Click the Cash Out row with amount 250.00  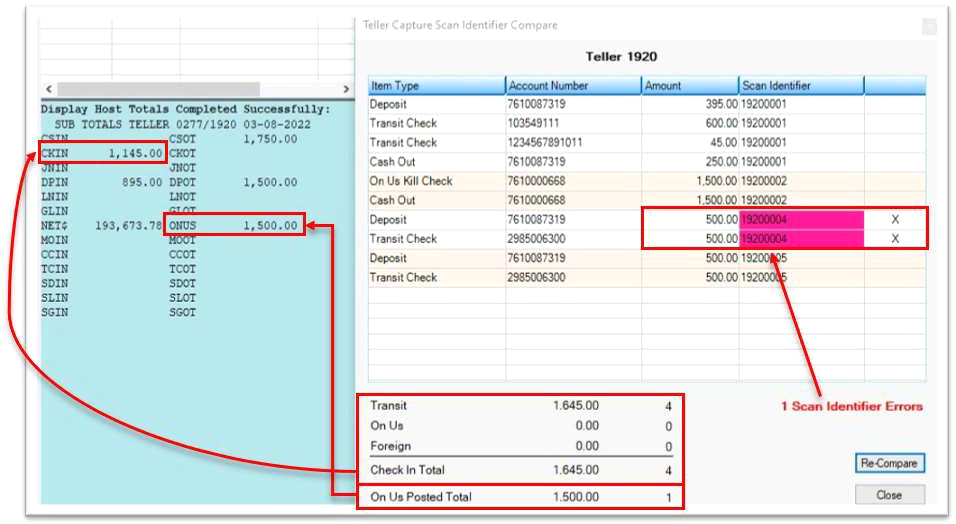tap(436, 161)
